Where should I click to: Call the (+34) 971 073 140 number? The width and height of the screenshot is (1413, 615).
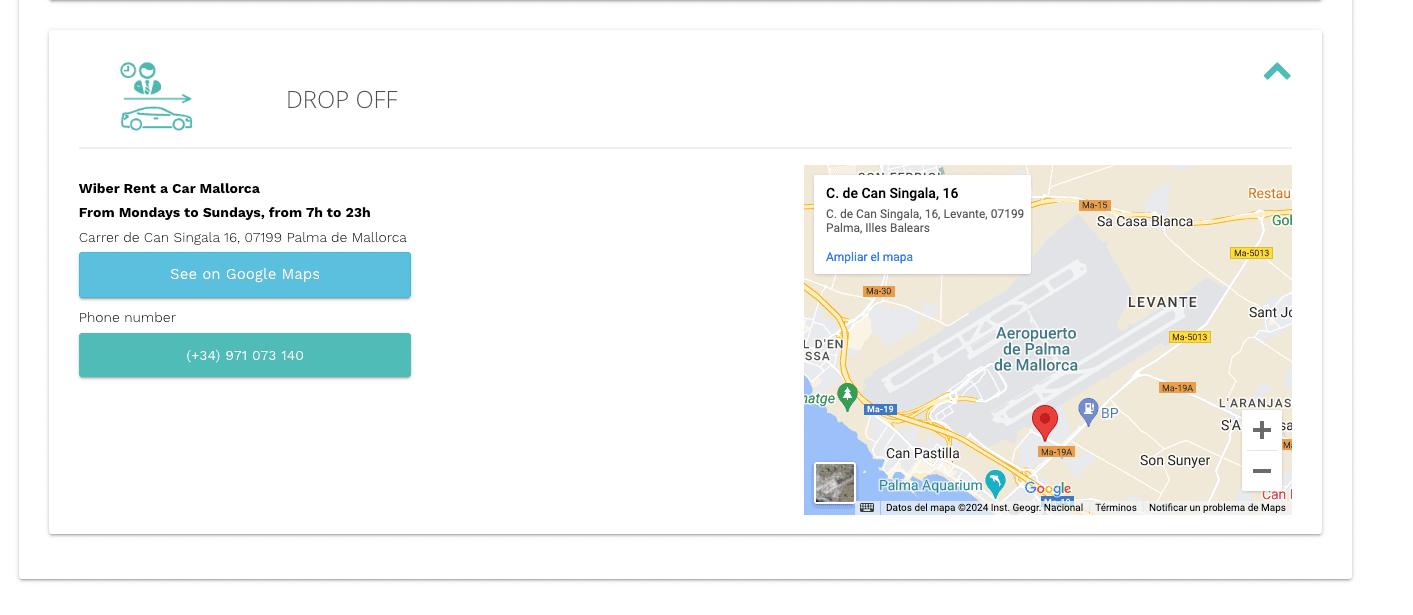click(x=245, y=355)
